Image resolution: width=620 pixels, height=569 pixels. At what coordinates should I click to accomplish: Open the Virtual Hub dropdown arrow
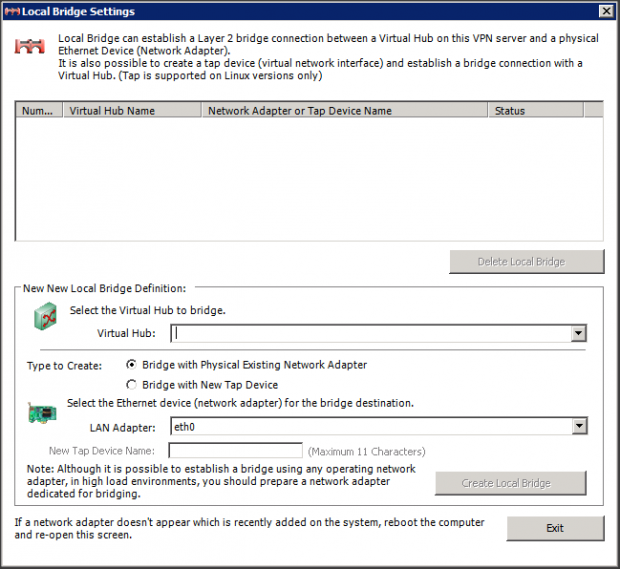click(578, 333)
